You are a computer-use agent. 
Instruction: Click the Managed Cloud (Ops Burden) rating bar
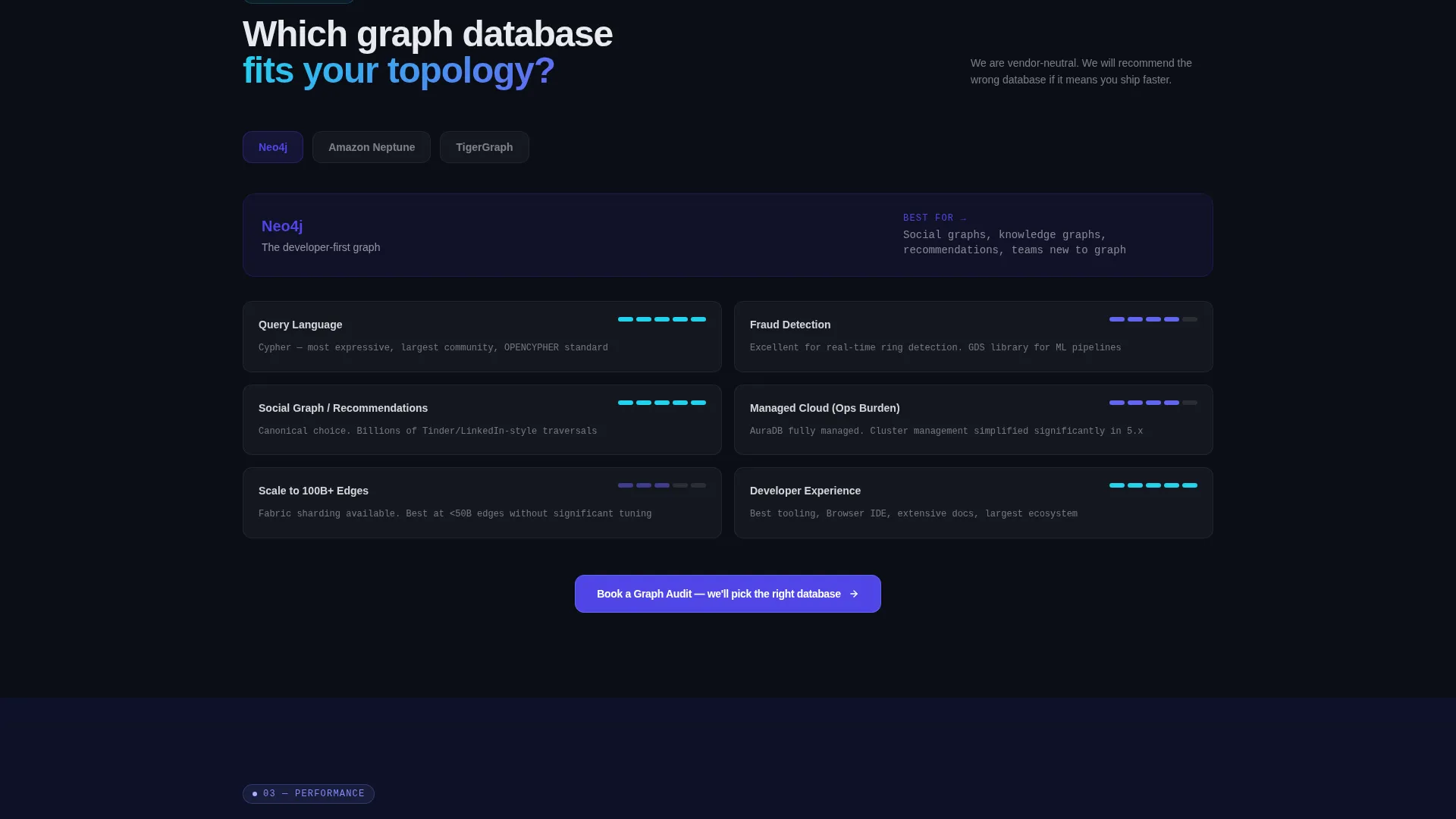coord(1153,403)
